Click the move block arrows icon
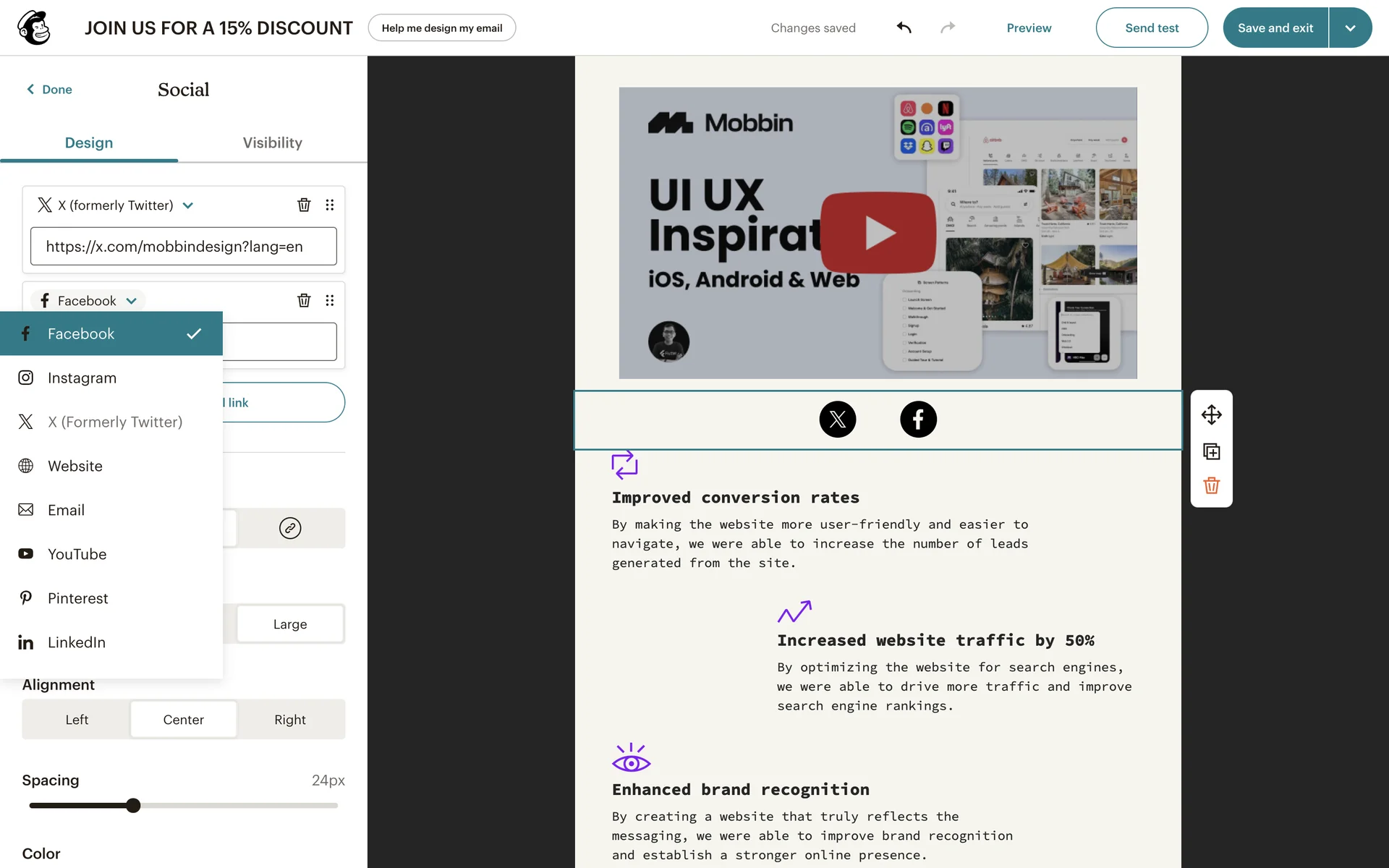Screen dimensions: 1389x868 coord(1211,414)
